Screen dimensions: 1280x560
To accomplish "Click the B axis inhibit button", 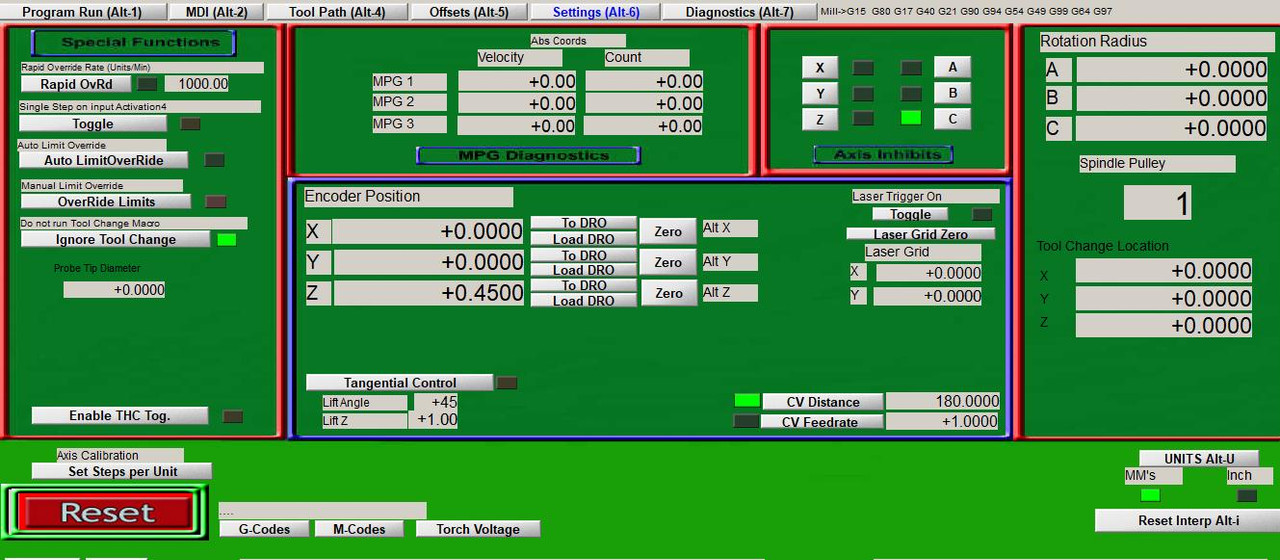I will click(x=953, y=93).
